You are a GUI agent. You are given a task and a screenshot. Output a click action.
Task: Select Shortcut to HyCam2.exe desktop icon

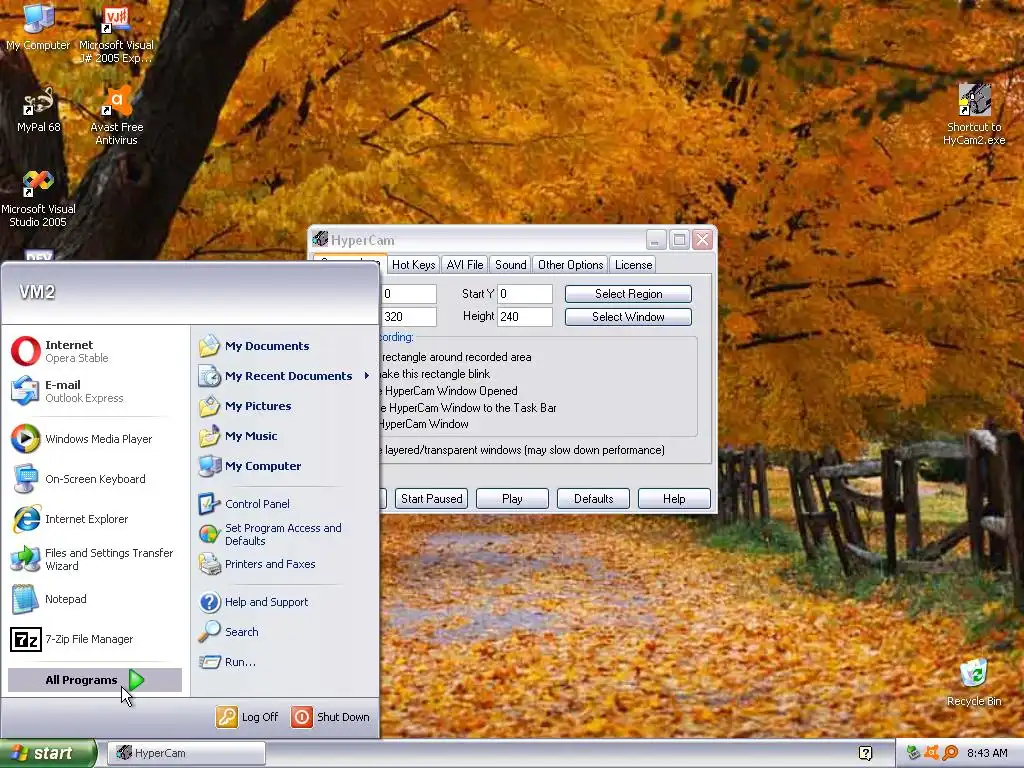[974, 114]
